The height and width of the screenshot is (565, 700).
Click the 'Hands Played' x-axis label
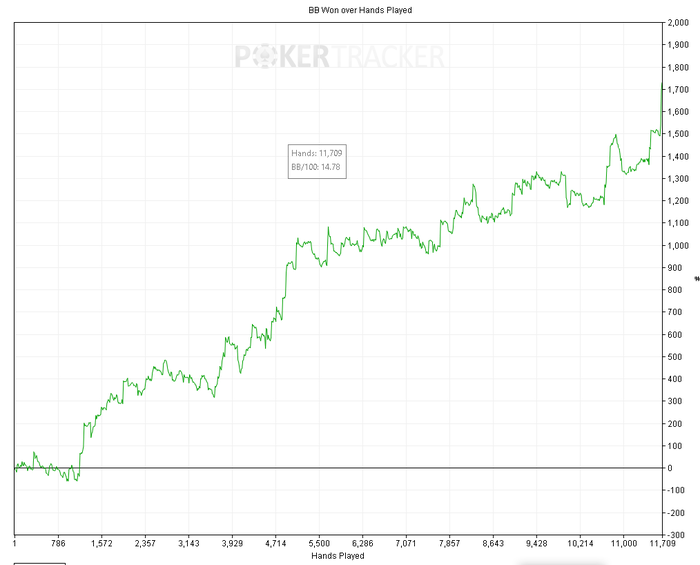[x=338, y=556]
